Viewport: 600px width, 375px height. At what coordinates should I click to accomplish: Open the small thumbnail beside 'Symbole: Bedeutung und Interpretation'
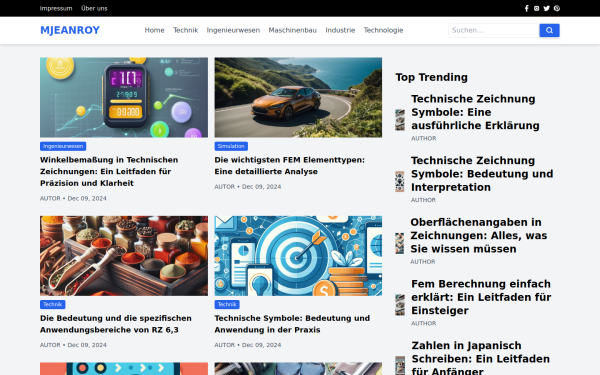click(400, 181)
